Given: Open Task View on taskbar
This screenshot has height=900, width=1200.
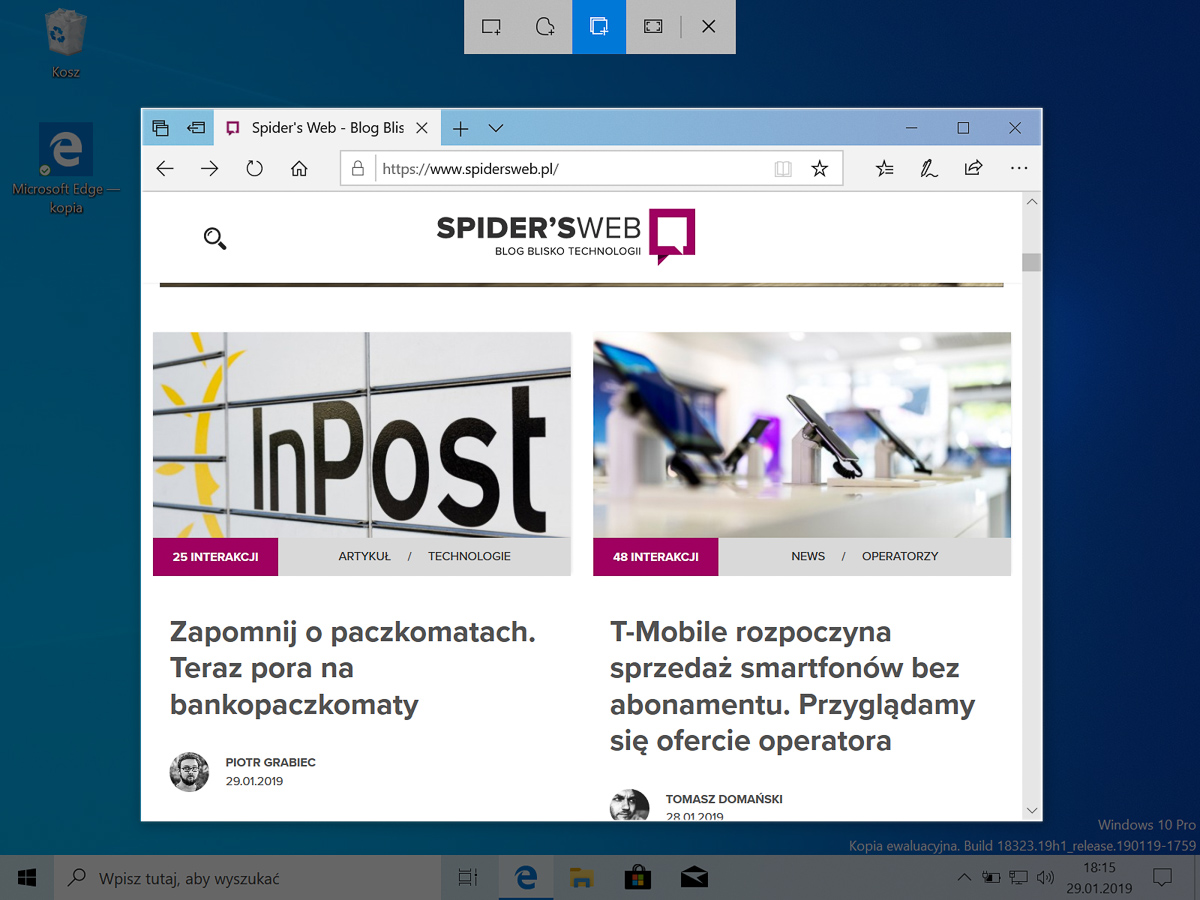Looking at the screenshot, I should (x=468, y=878).
